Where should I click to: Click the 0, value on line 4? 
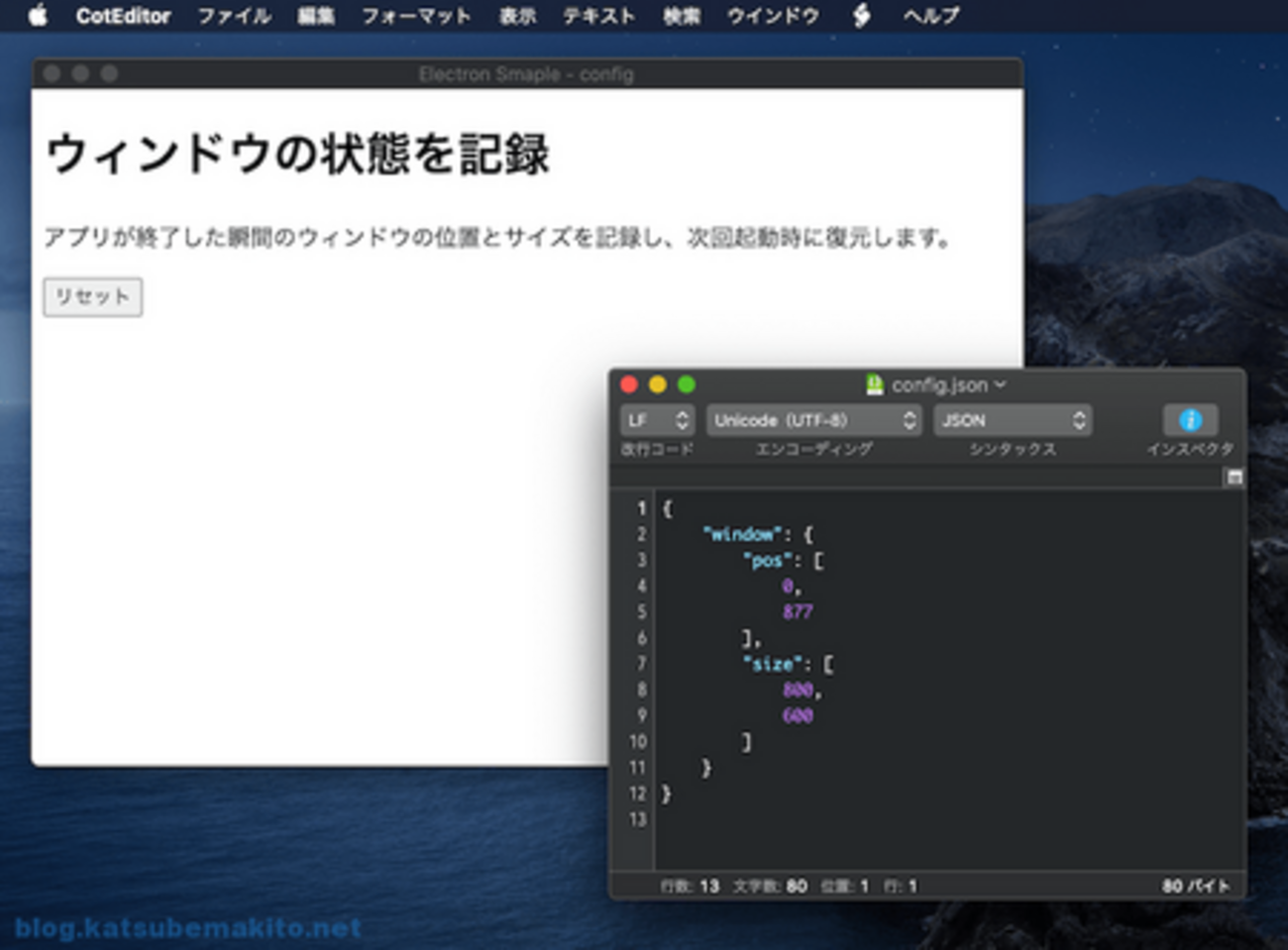click(792, 586)
